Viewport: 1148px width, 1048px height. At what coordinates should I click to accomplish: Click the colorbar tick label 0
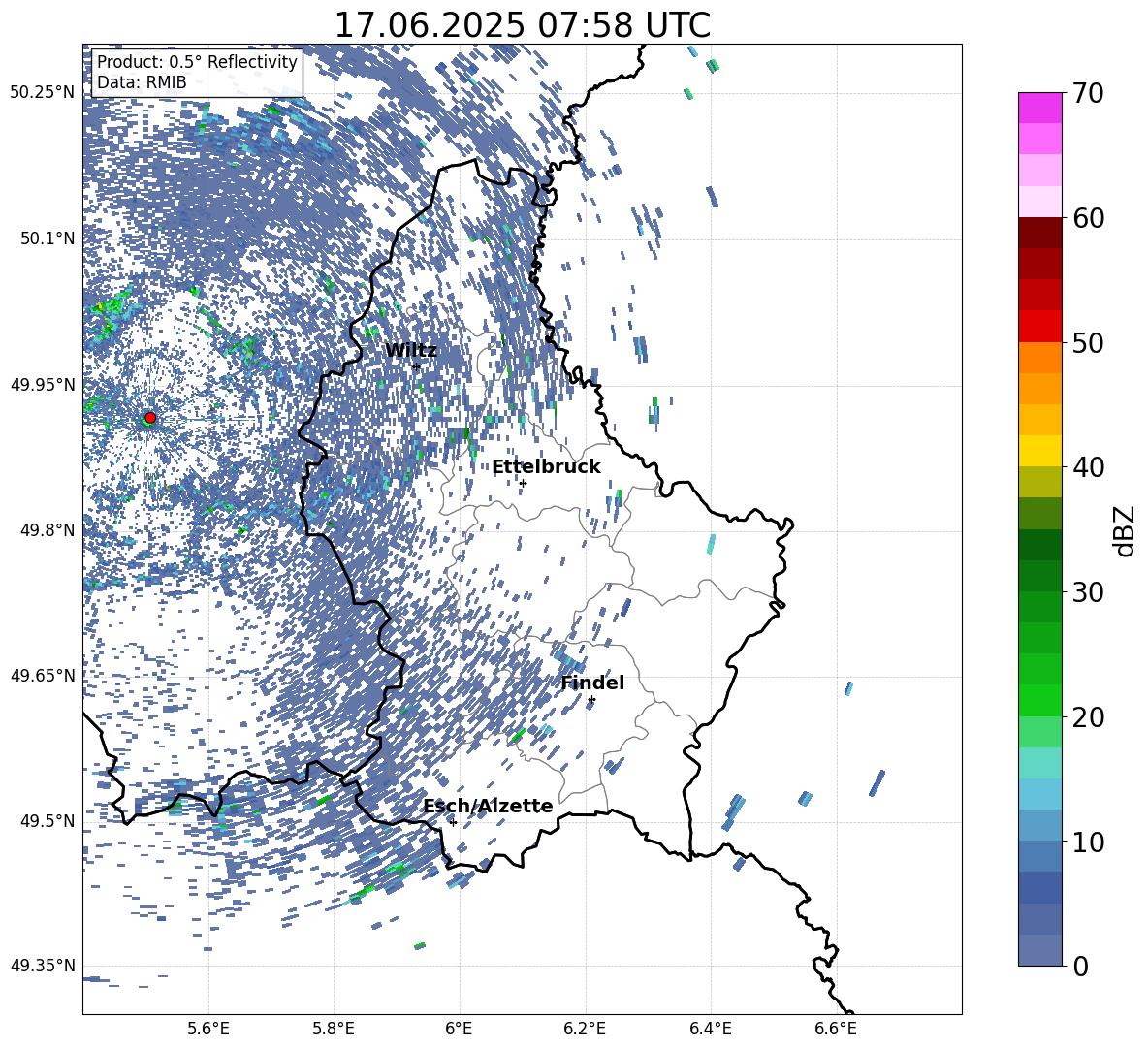click(1081, 966)
